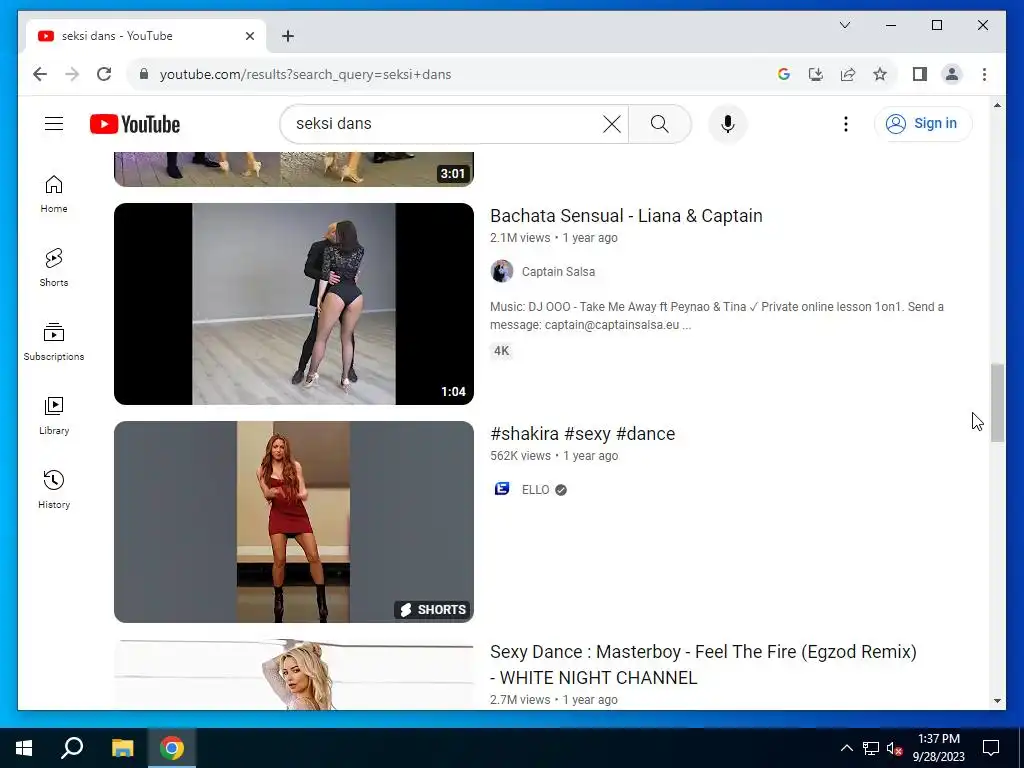Bookmark this page with the star icon
The height and width of the screenshot is (768, 1024).
pyautogui.click(x=880, y=74)
